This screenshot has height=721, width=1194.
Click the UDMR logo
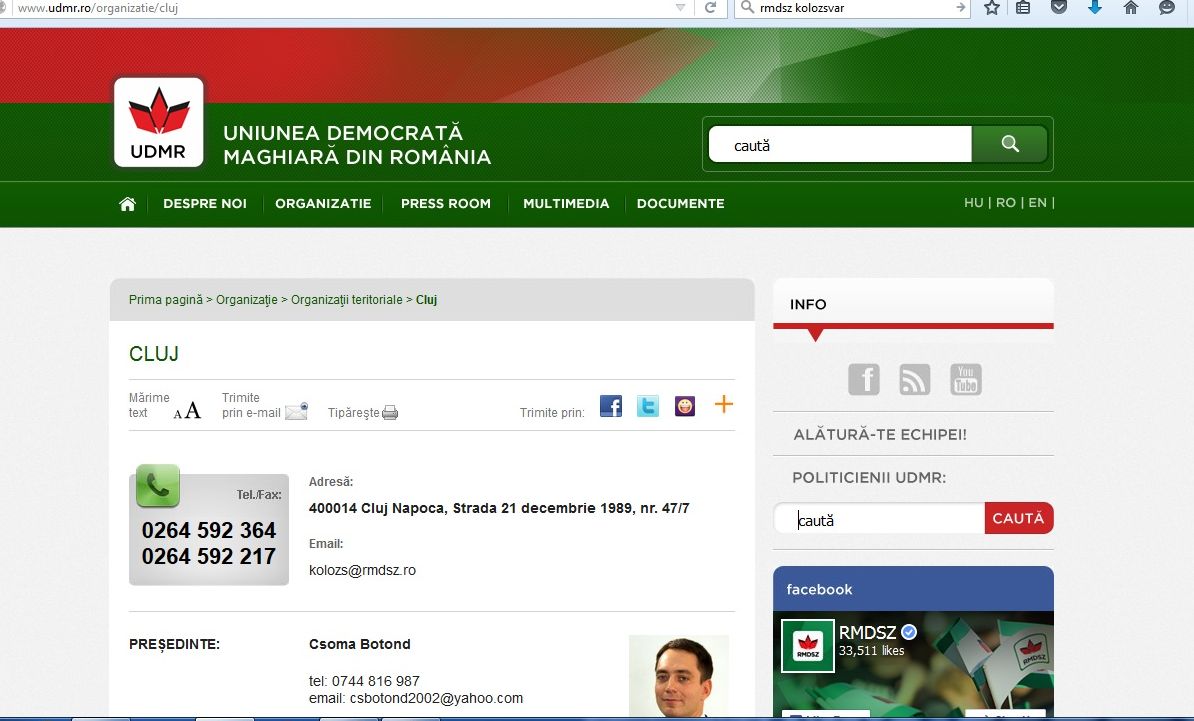coord(158,122)
